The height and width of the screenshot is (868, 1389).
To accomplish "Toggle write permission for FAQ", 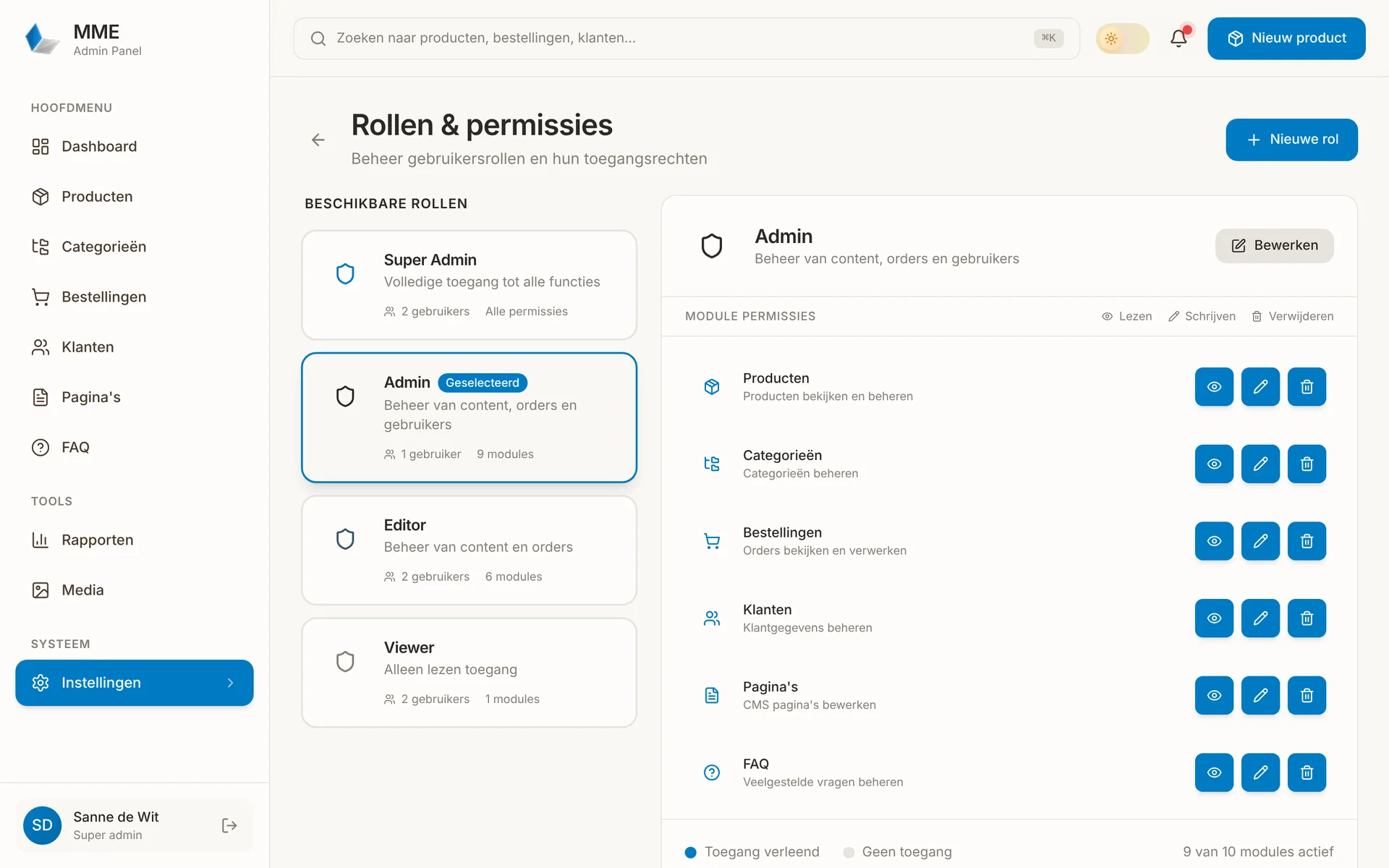I will (1260, 773).
